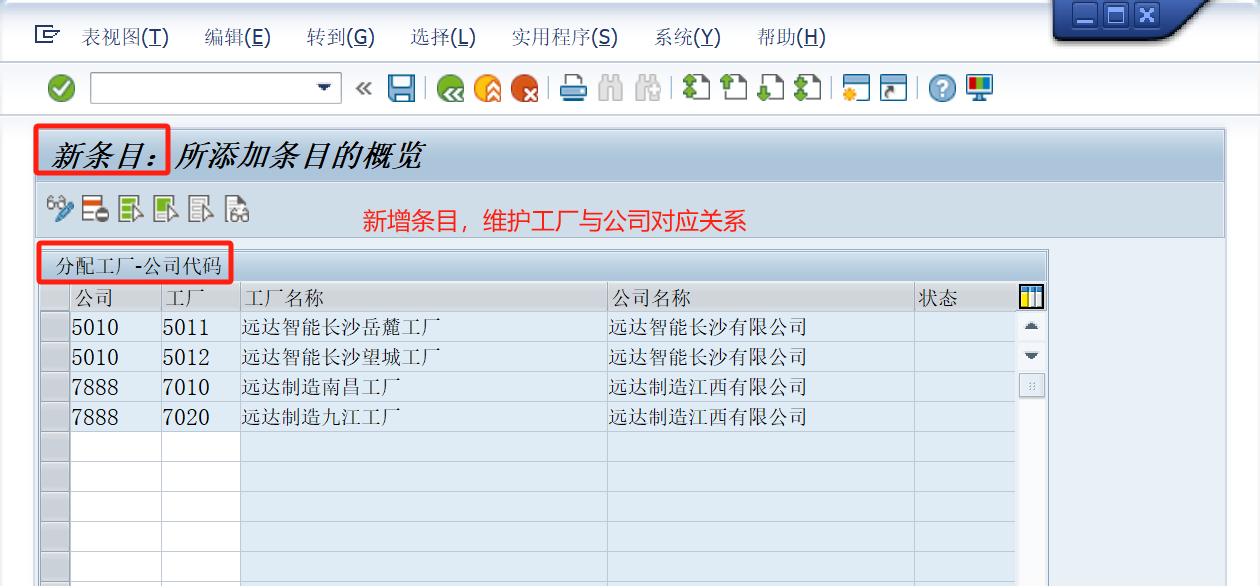Image resolution: width=1260 pixels, height=586 pixels.
Task: Click the red Cancel icon
Action: (525, 88)
